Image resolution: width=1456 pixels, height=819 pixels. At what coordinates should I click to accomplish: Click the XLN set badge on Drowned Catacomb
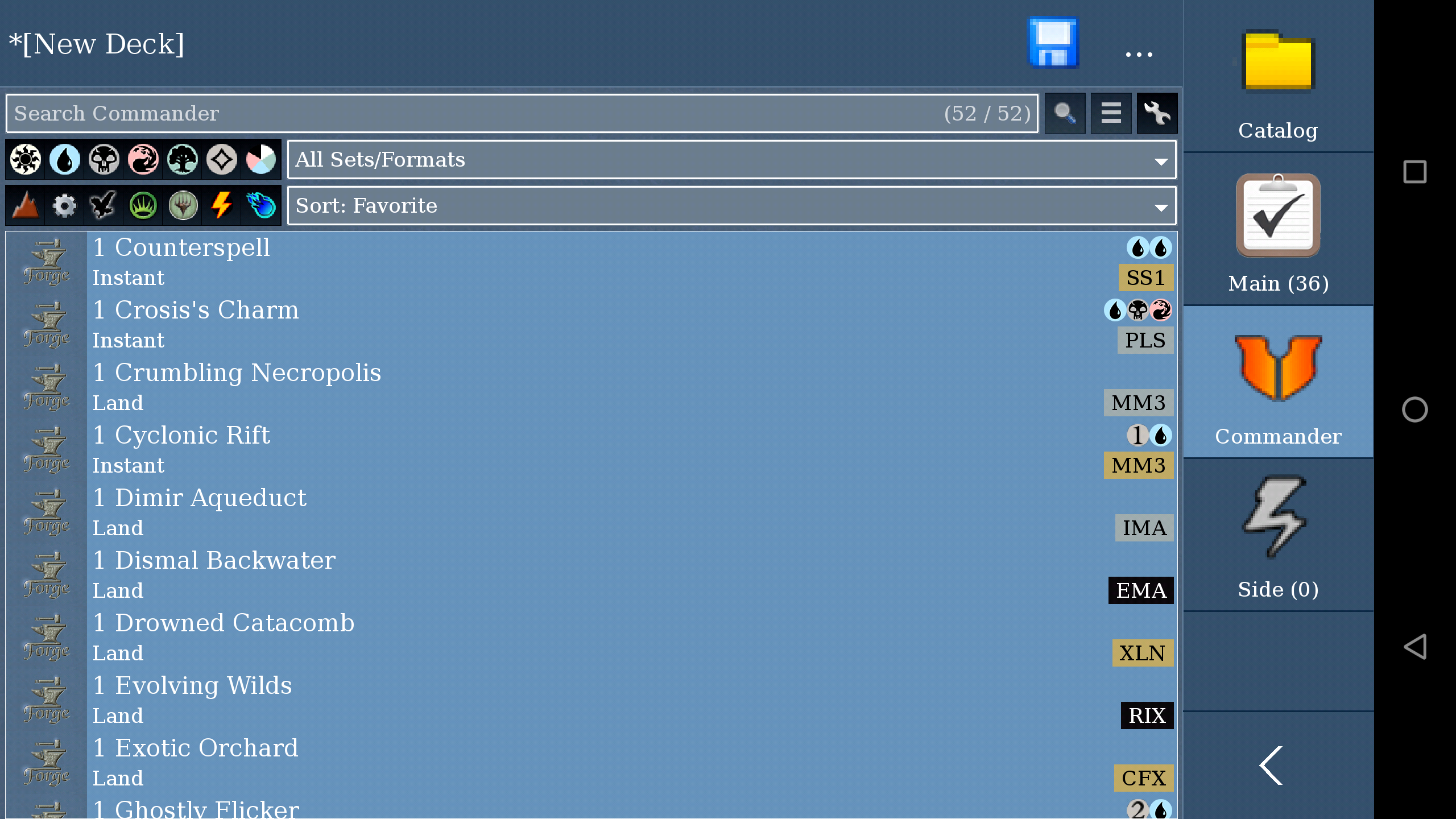point(1142,653)
